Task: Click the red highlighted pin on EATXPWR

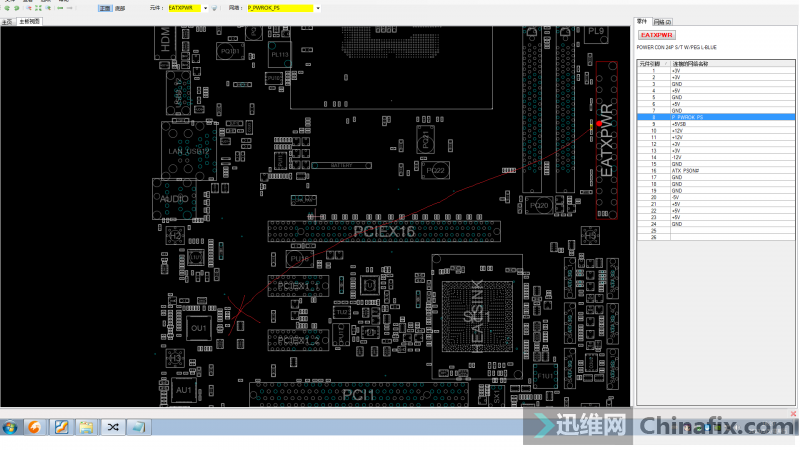Action: (599, 123)
